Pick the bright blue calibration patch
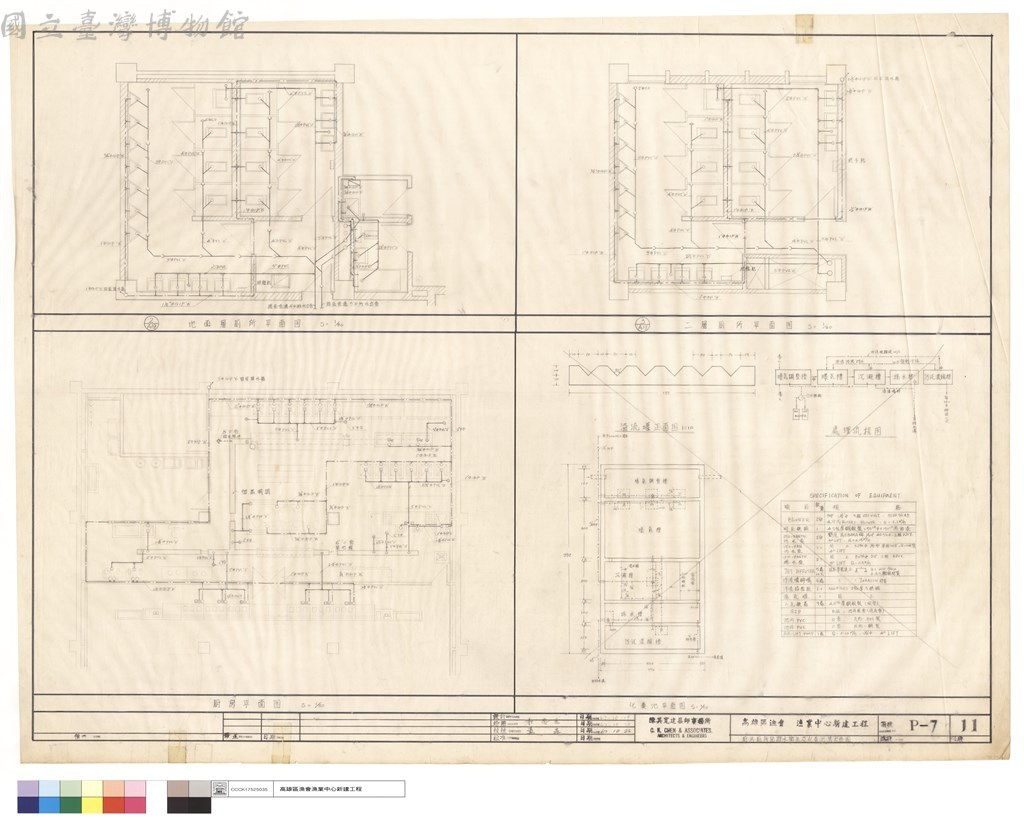 pos(50,805)
